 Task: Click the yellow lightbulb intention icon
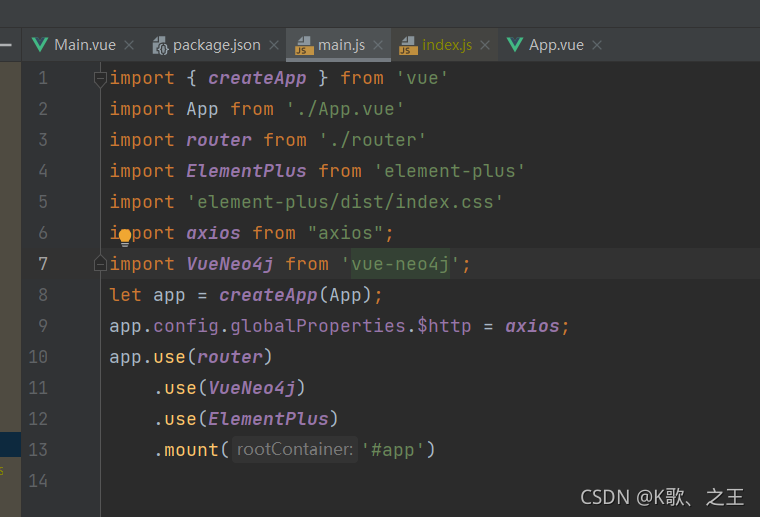click(x=125, y=237)
